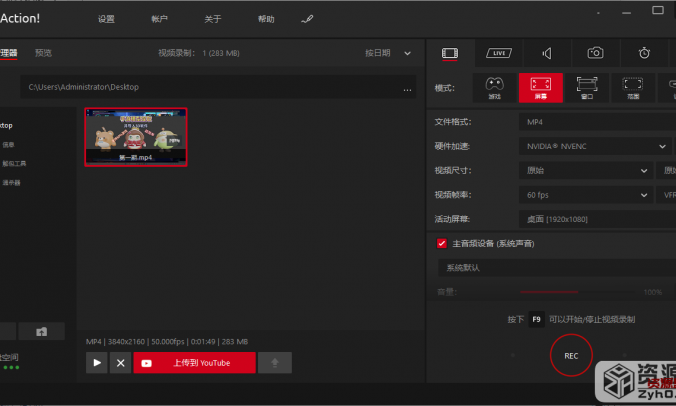
Task: Expand the NVIDIA NVENC hardware acceleration dropdown
Action: (x=595, y=147)
